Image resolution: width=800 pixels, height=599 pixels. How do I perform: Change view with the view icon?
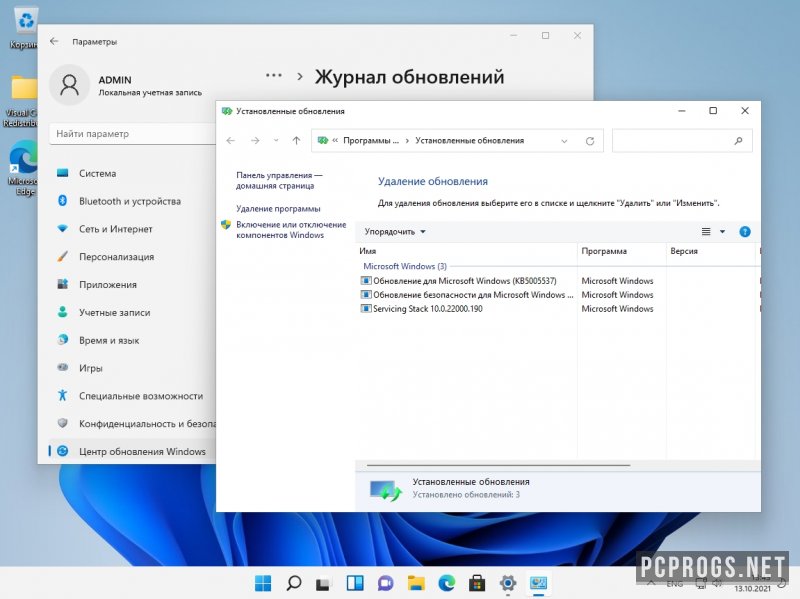click(x=706, y=232)
